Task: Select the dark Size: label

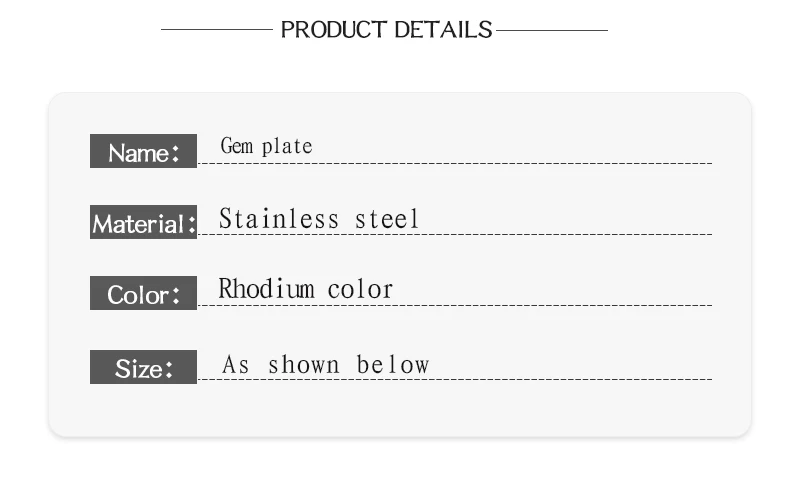Action: click(143, 368)
